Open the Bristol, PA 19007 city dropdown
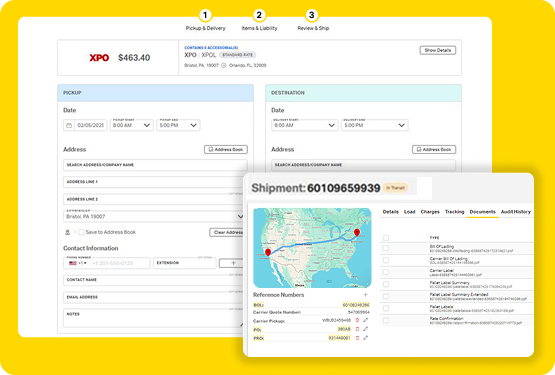Image resolution: width=555 pixels, height=375 pixels. (154, 216)
